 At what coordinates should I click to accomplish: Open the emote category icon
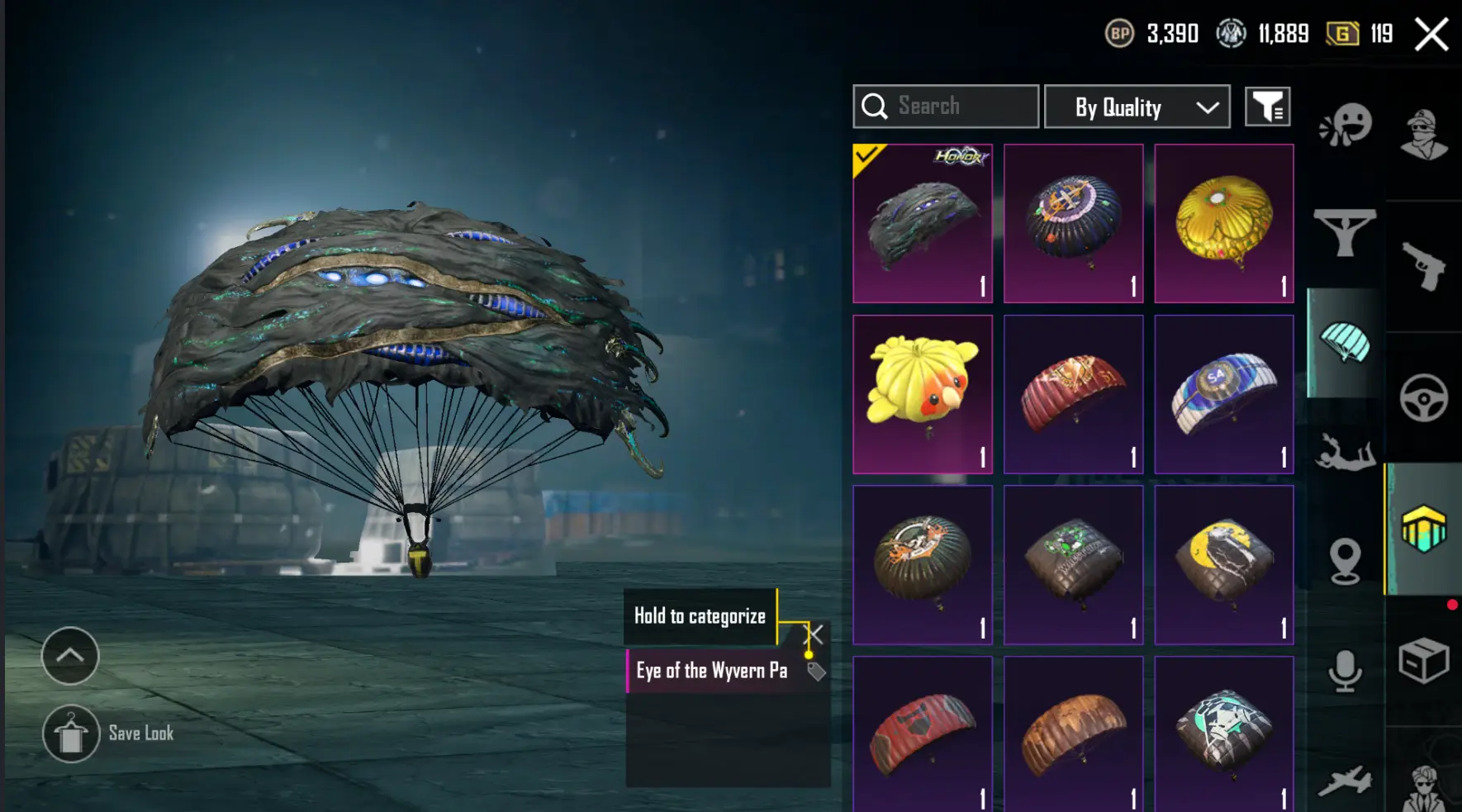1346,126
